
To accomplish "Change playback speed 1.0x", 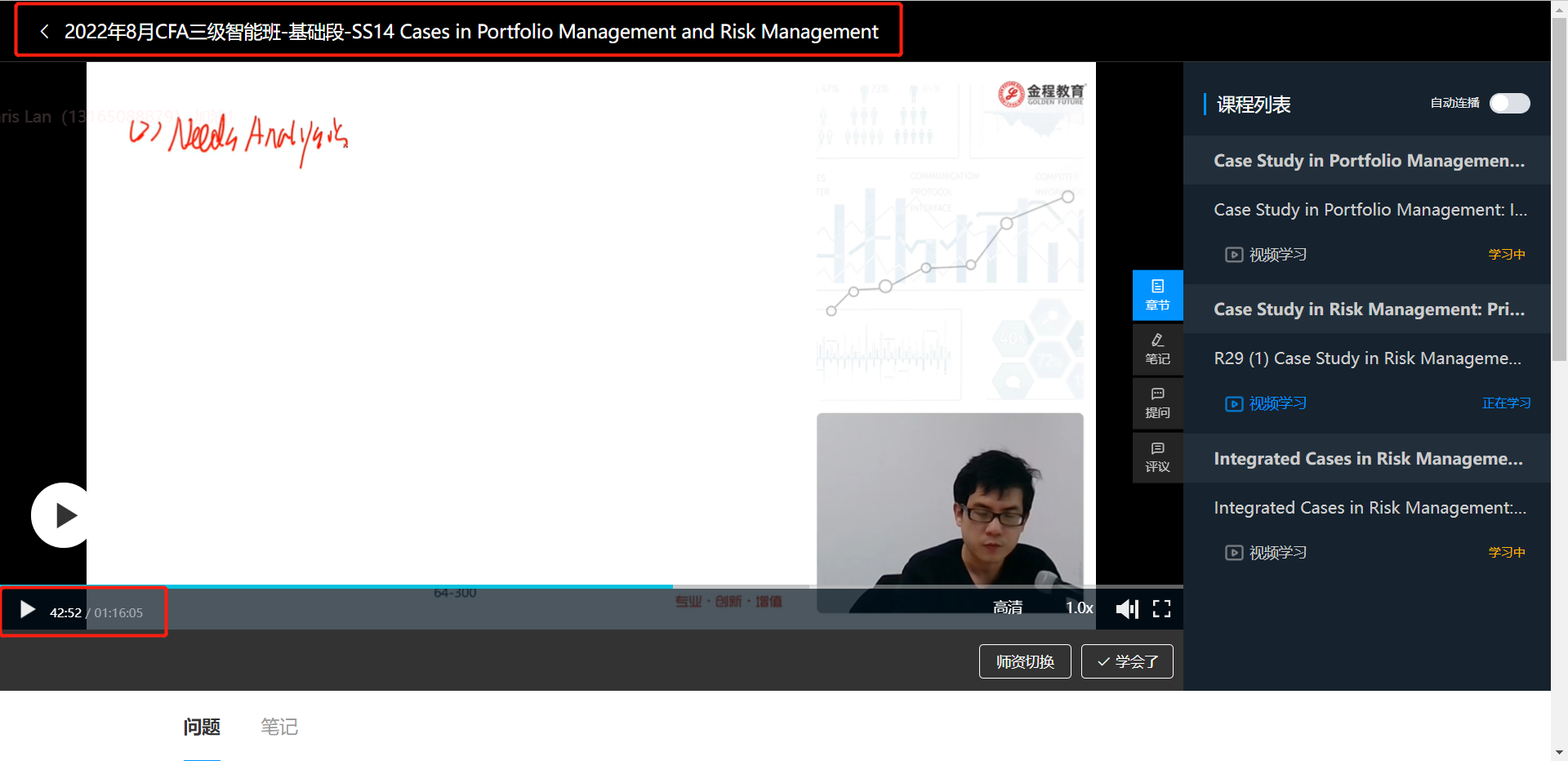I will pyautogui.click(x=1079, y=607).
